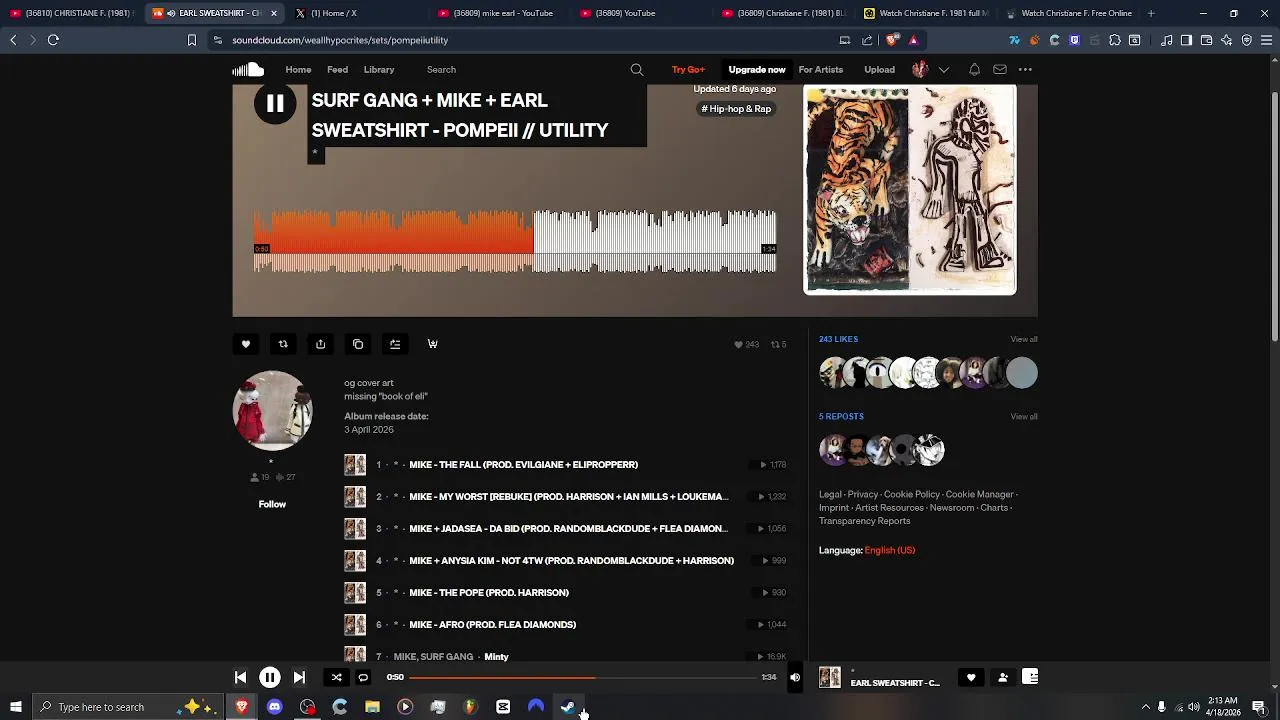Toggle shuffle in the player bar

pos(337,677)
